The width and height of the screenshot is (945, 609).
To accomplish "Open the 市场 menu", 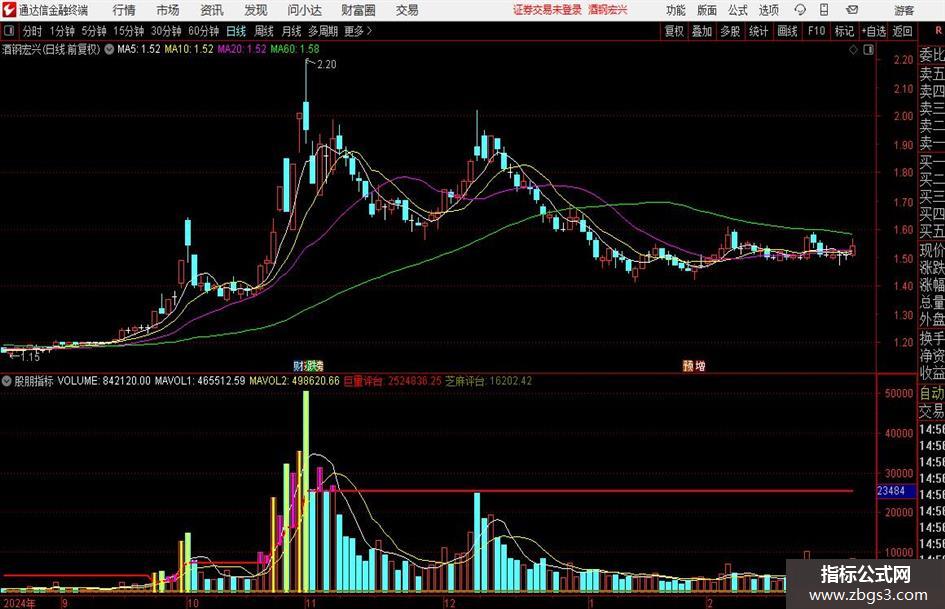I will click(168, 10).
